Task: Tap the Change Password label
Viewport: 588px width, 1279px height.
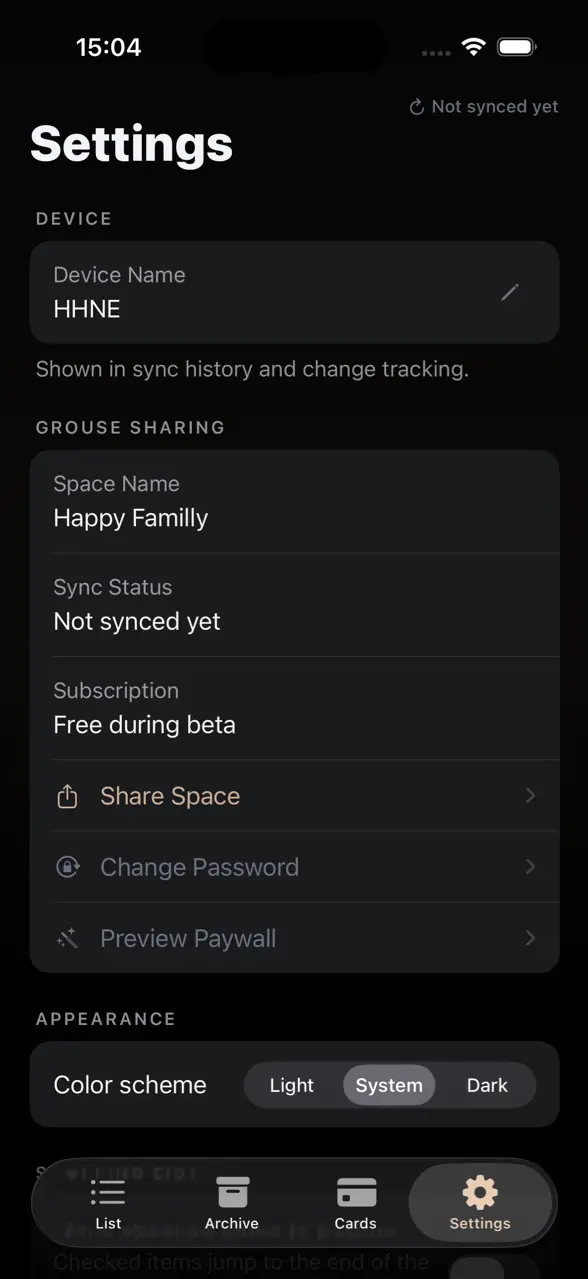Action: tap(199, 867)
